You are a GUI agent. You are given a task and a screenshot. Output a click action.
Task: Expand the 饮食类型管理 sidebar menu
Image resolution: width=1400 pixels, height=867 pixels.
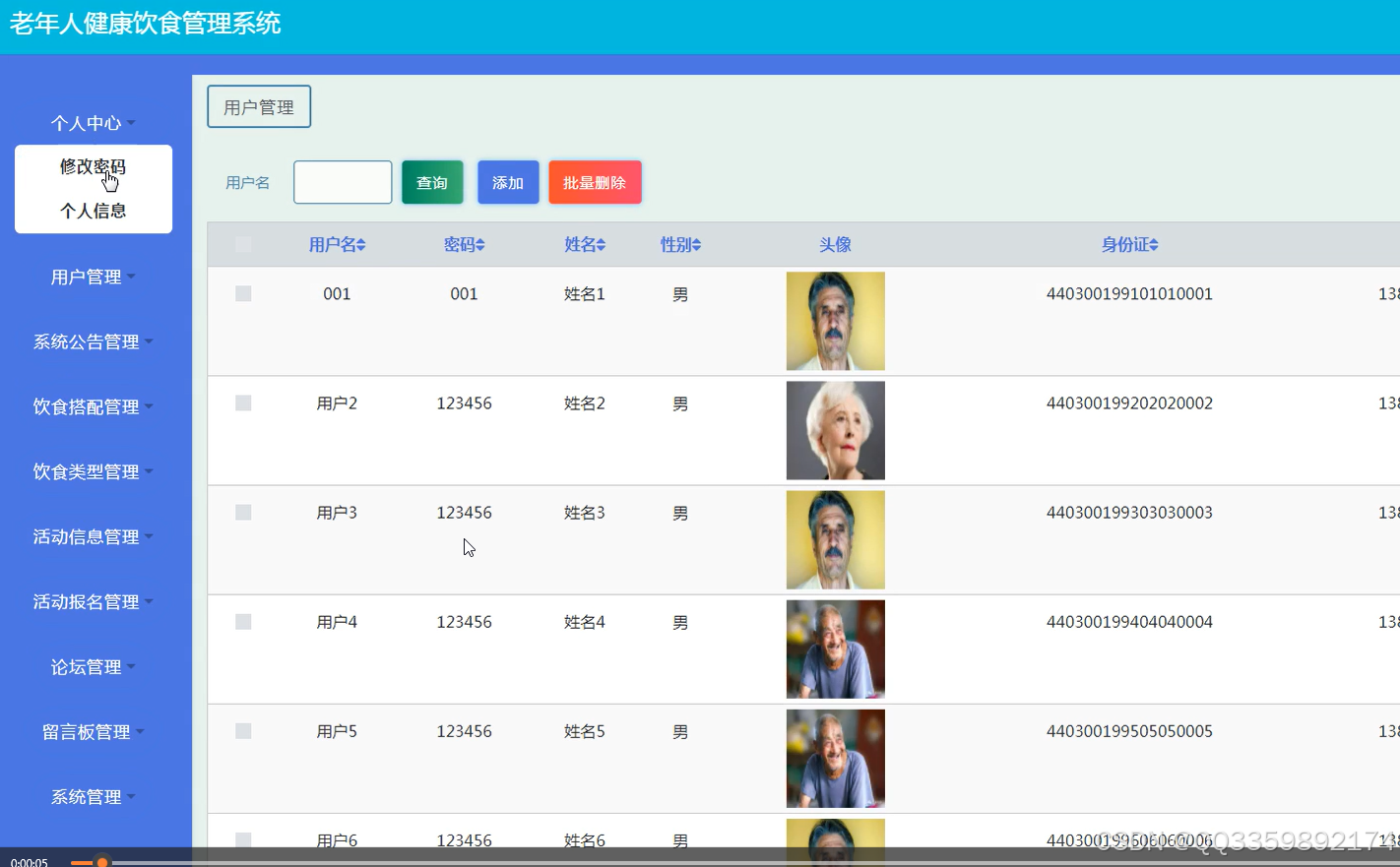tap(94, 472)
